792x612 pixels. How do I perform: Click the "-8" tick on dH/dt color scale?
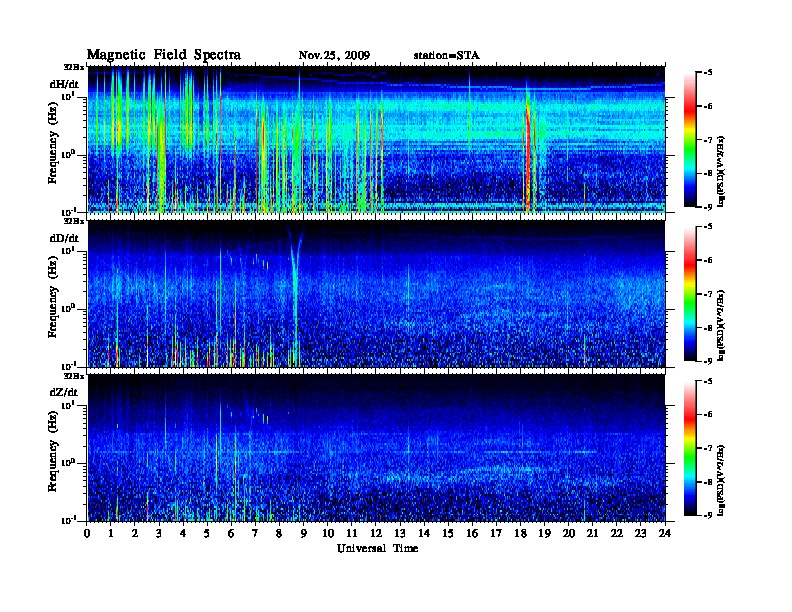pos(708,173)
